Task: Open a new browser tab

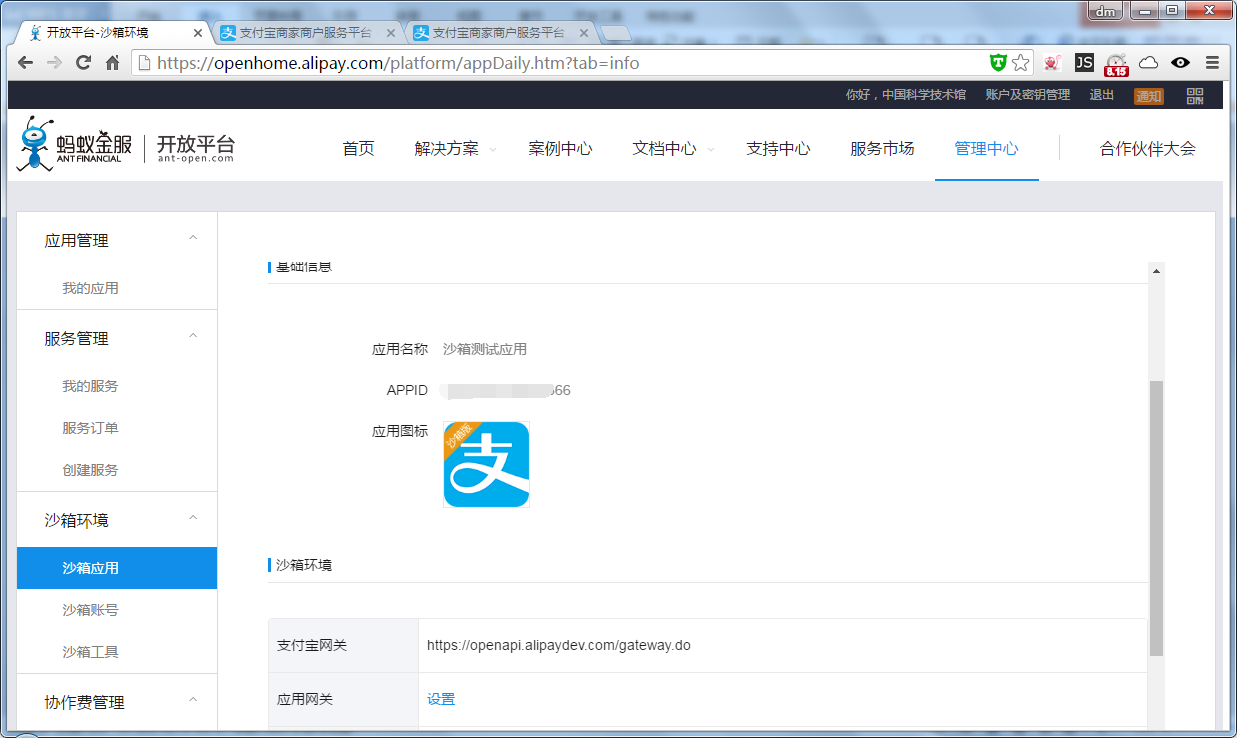Action: (x=615, y=33)
